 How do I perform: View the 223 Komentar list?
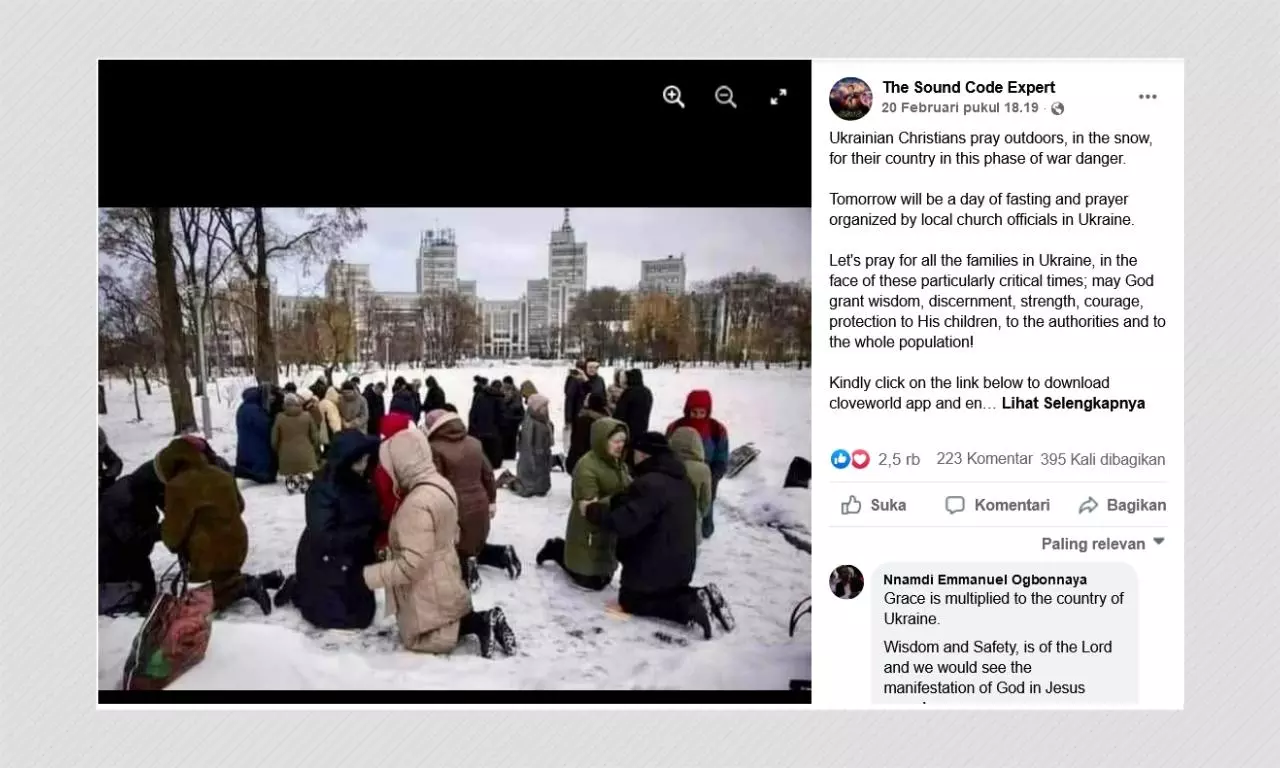984,459
